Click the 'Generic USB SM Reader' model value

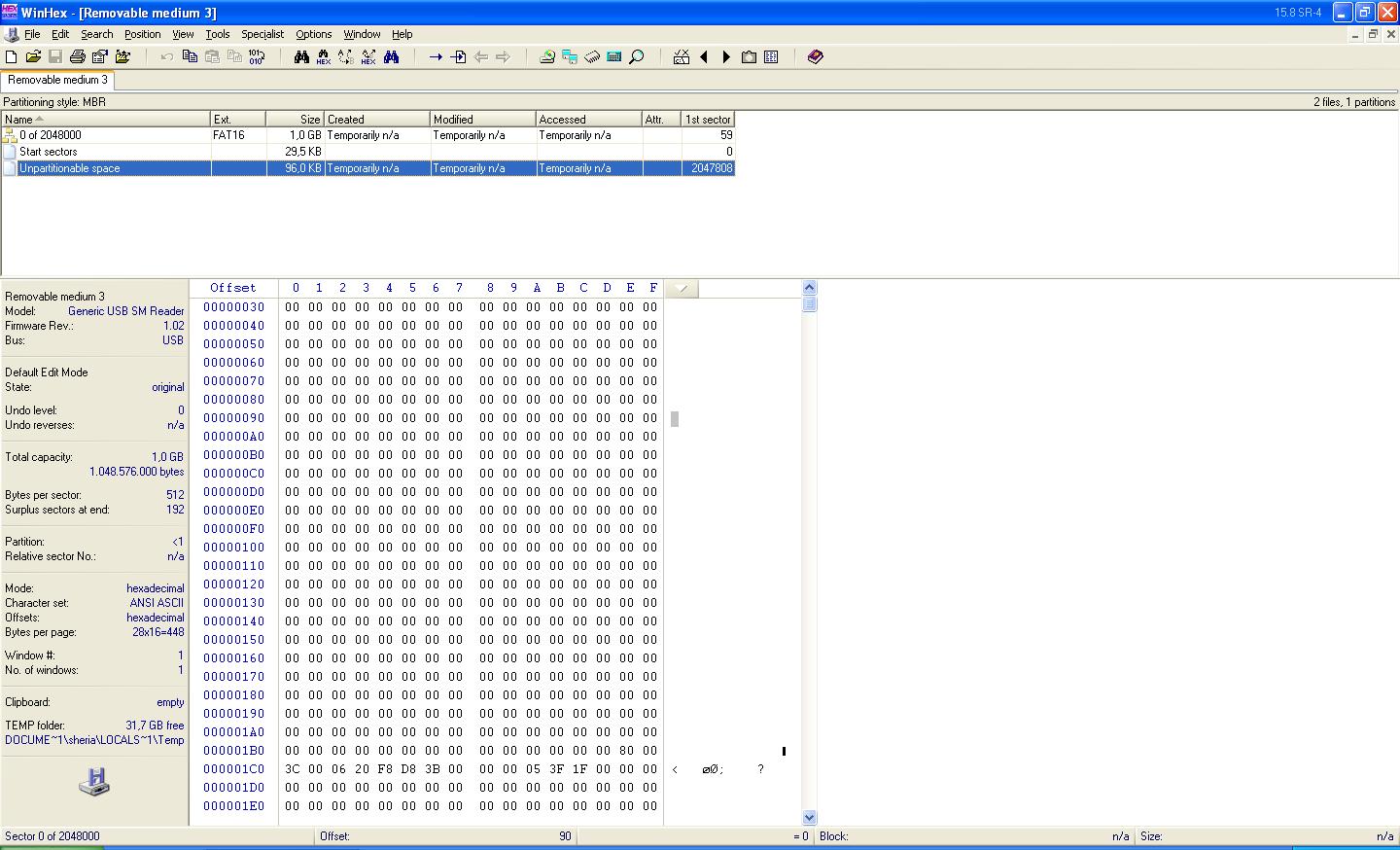126,312
